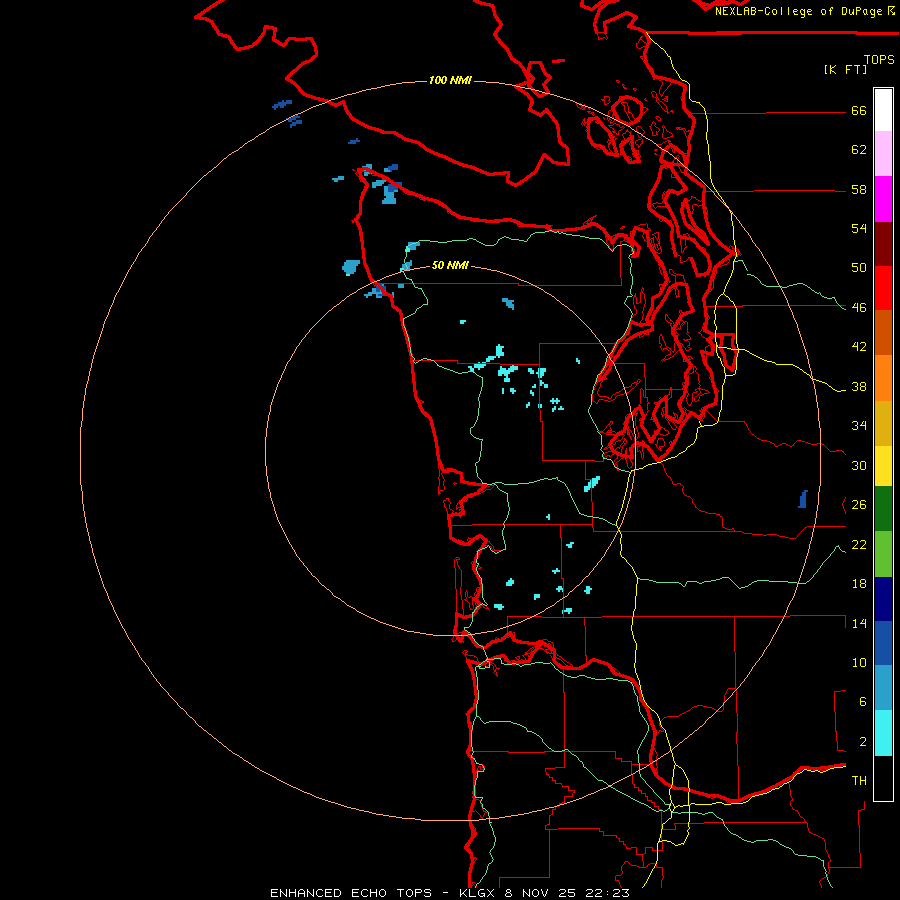Click the "50 NMI" range ring label
The width and height of the screenshot is (900, 900).
(x=450, y=265)
